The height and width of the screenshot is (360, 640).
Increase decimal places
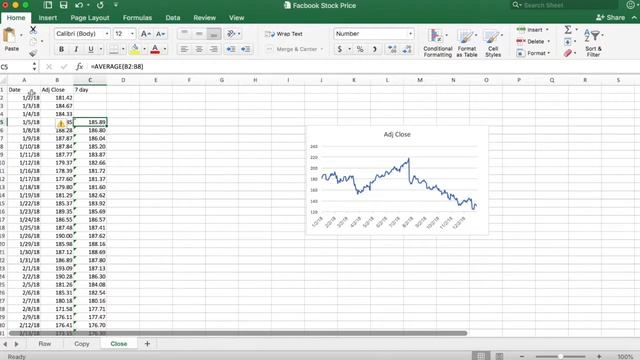(392, 49)
